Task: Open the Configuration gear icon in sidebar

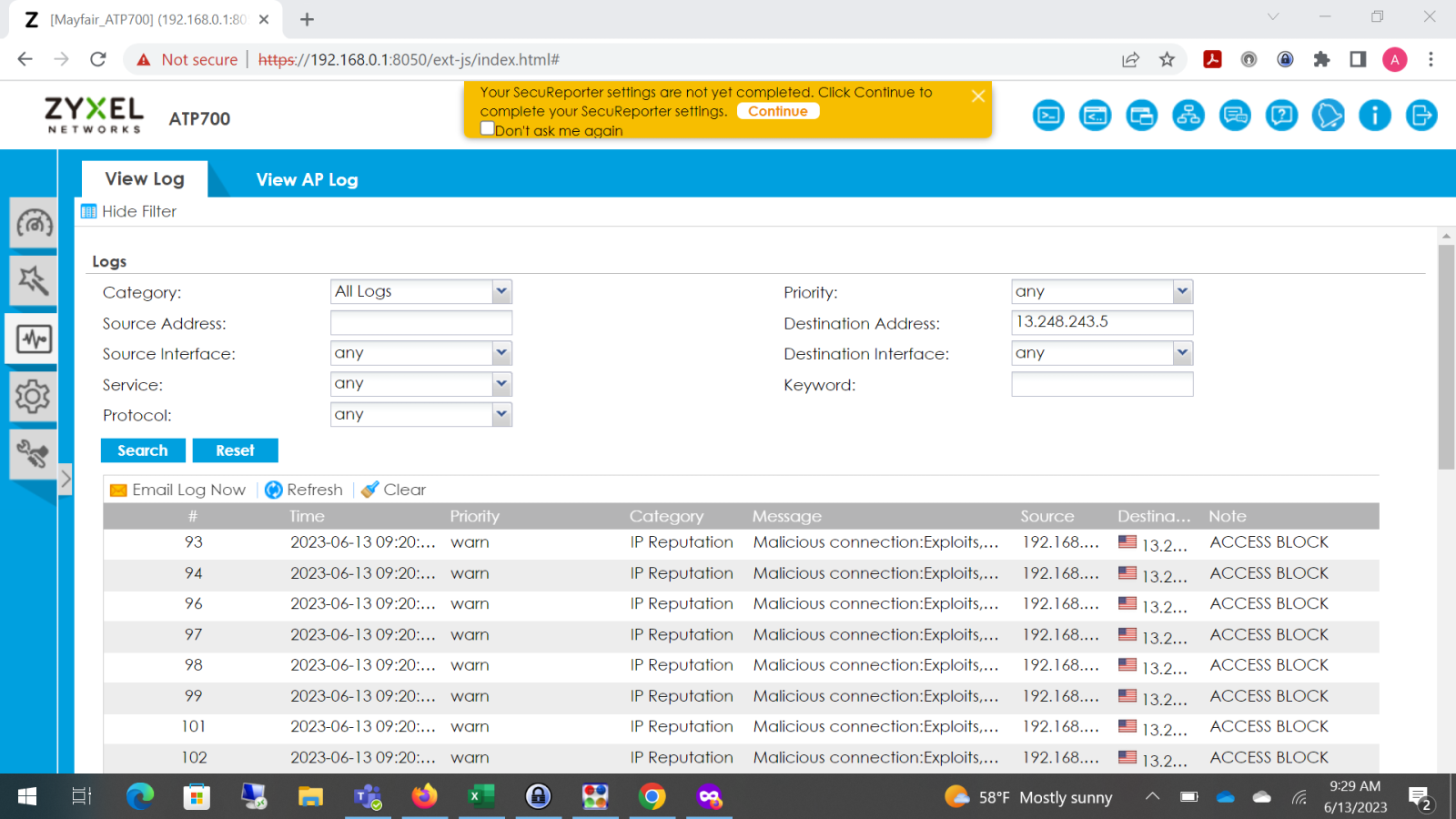Action: 34,396
